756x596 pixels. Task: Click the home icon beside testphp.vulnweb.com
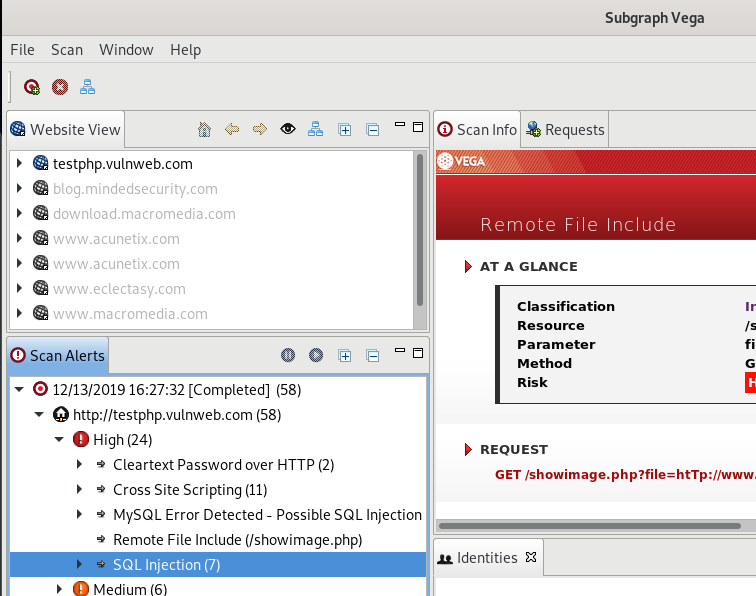tap(60, 414)
